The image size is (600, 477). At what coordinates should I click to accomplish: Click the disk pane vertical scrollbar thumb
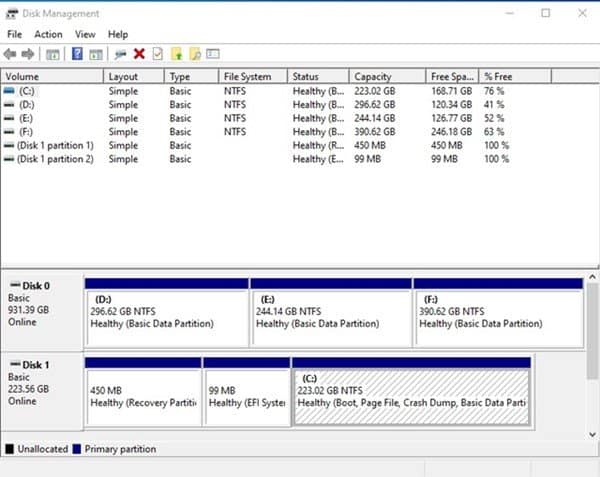[x=592, y=331]
